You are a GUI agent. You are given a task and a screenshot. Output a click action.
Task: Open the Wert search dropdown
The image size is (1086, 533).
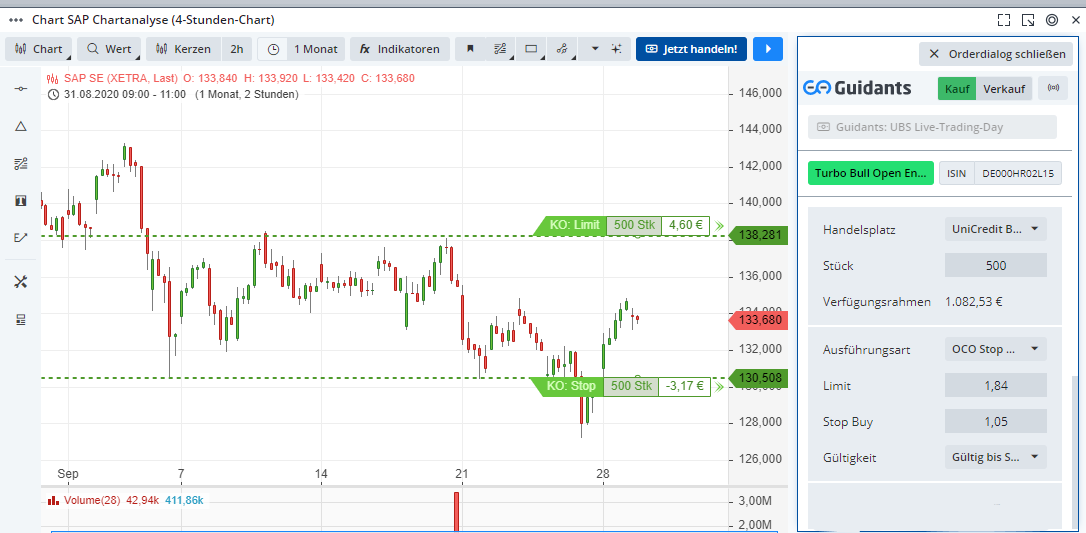(109, 49)
